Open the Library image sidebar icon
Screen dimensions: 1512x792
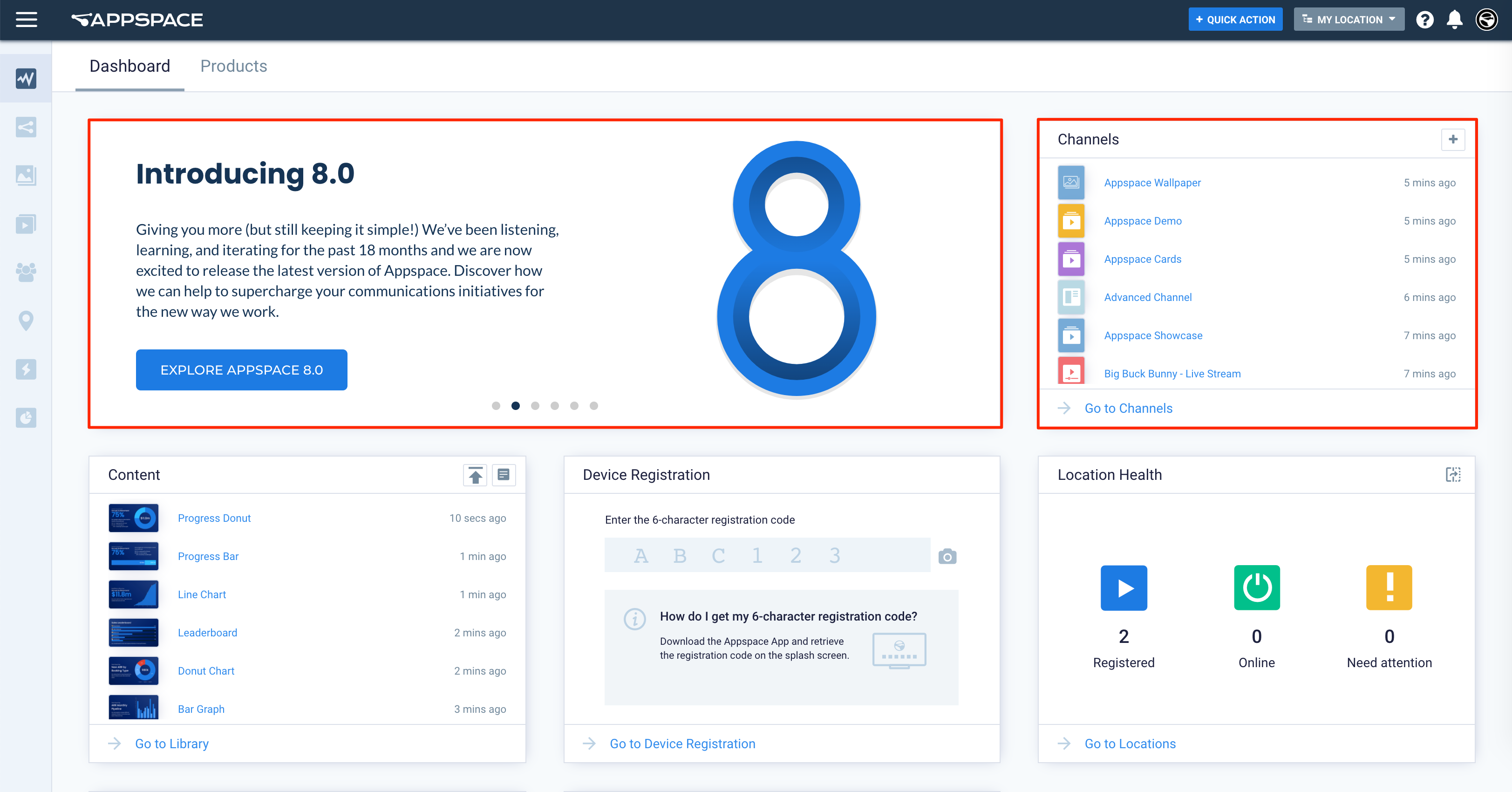26,175
